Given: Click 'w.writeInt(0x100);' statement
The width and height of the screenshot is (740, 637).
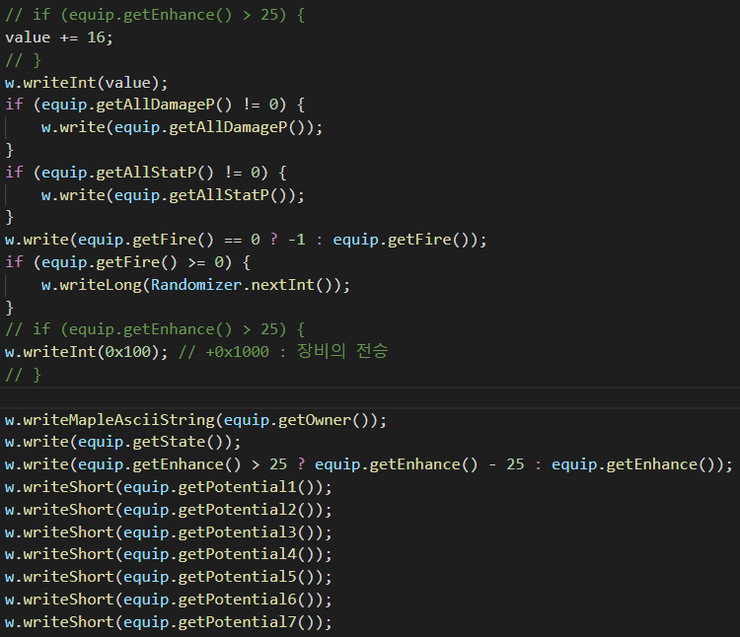Looking at the screenshot, I should [86, 352].
